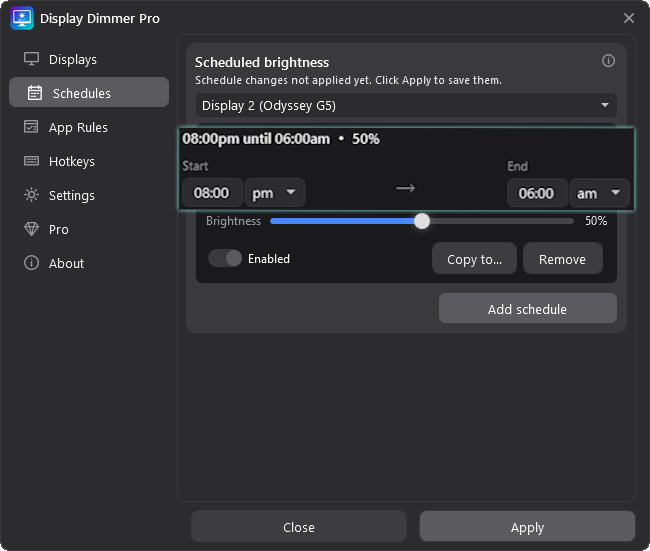Viewport: 650px width, 551px height.
Task: Open the Display 2 (Odyssey G5) dropdown
Action: [406, 105]
